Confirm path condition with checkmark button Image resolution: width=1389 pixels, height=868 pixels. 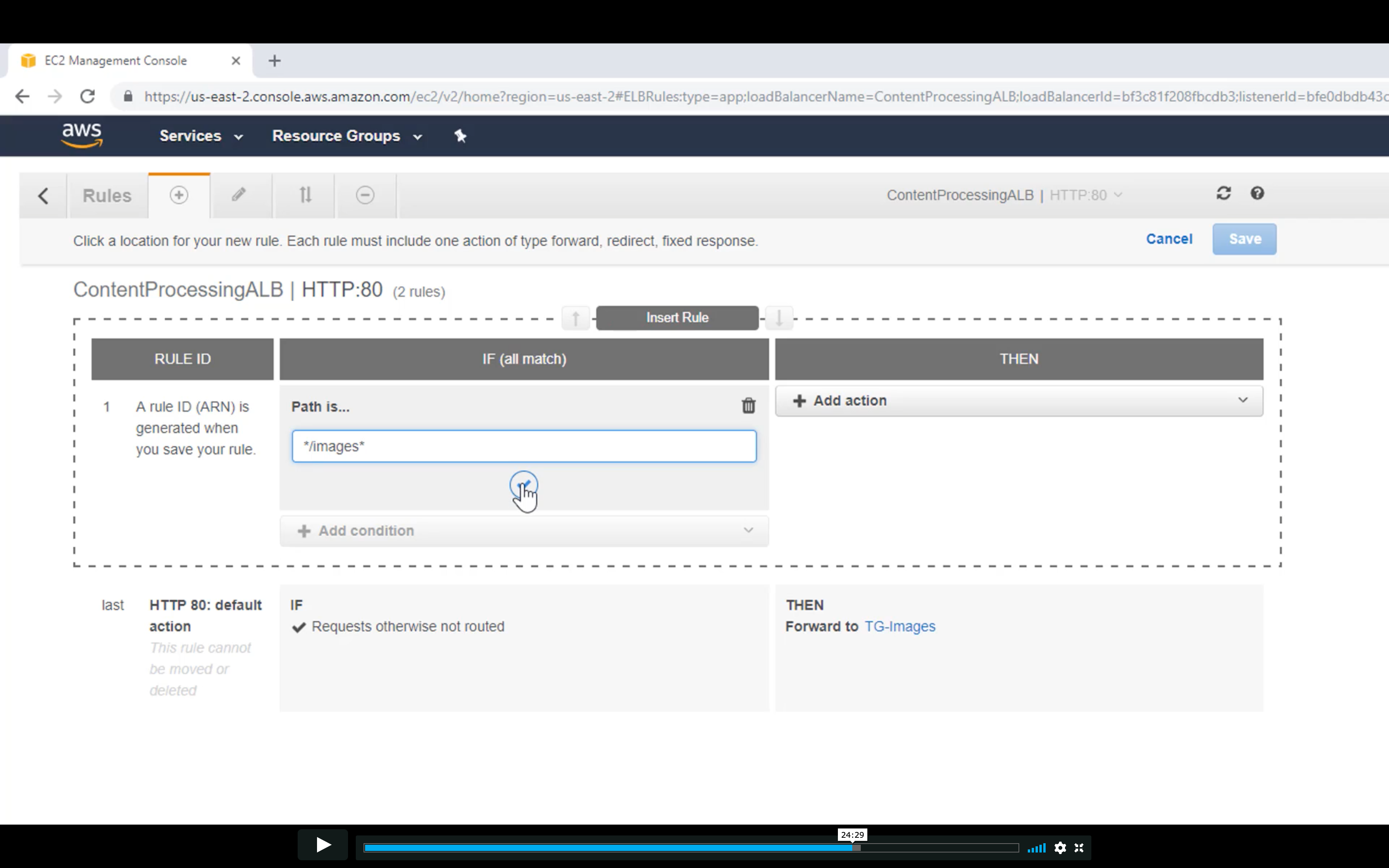[x=524, y=485]
